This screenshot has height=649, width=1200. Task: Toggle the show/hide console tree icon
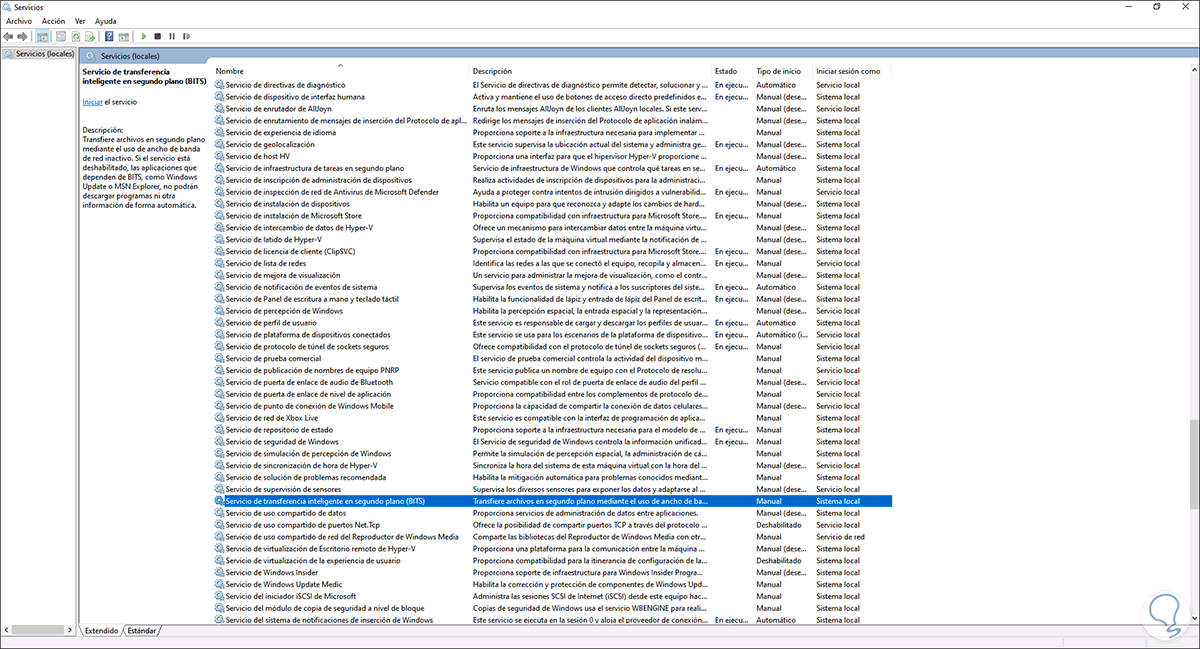[x=42, y=36]
